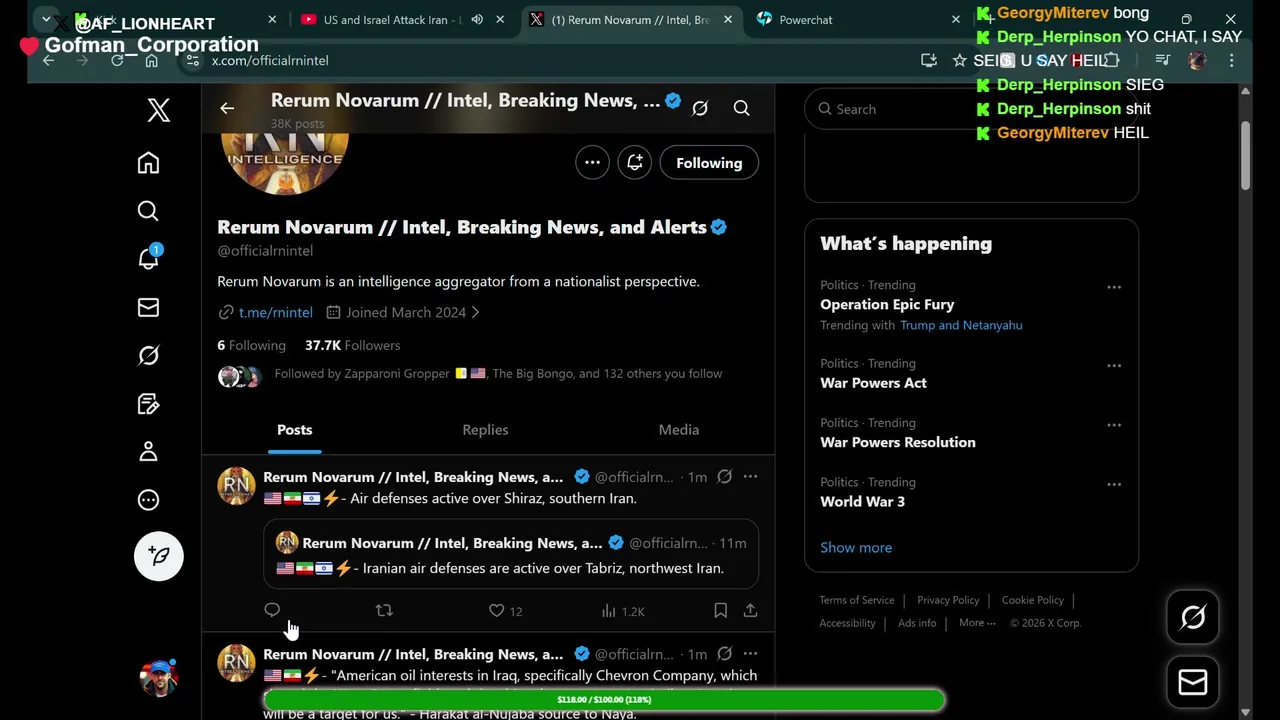Open t.me/rnintel link

(x=275, y=312)
